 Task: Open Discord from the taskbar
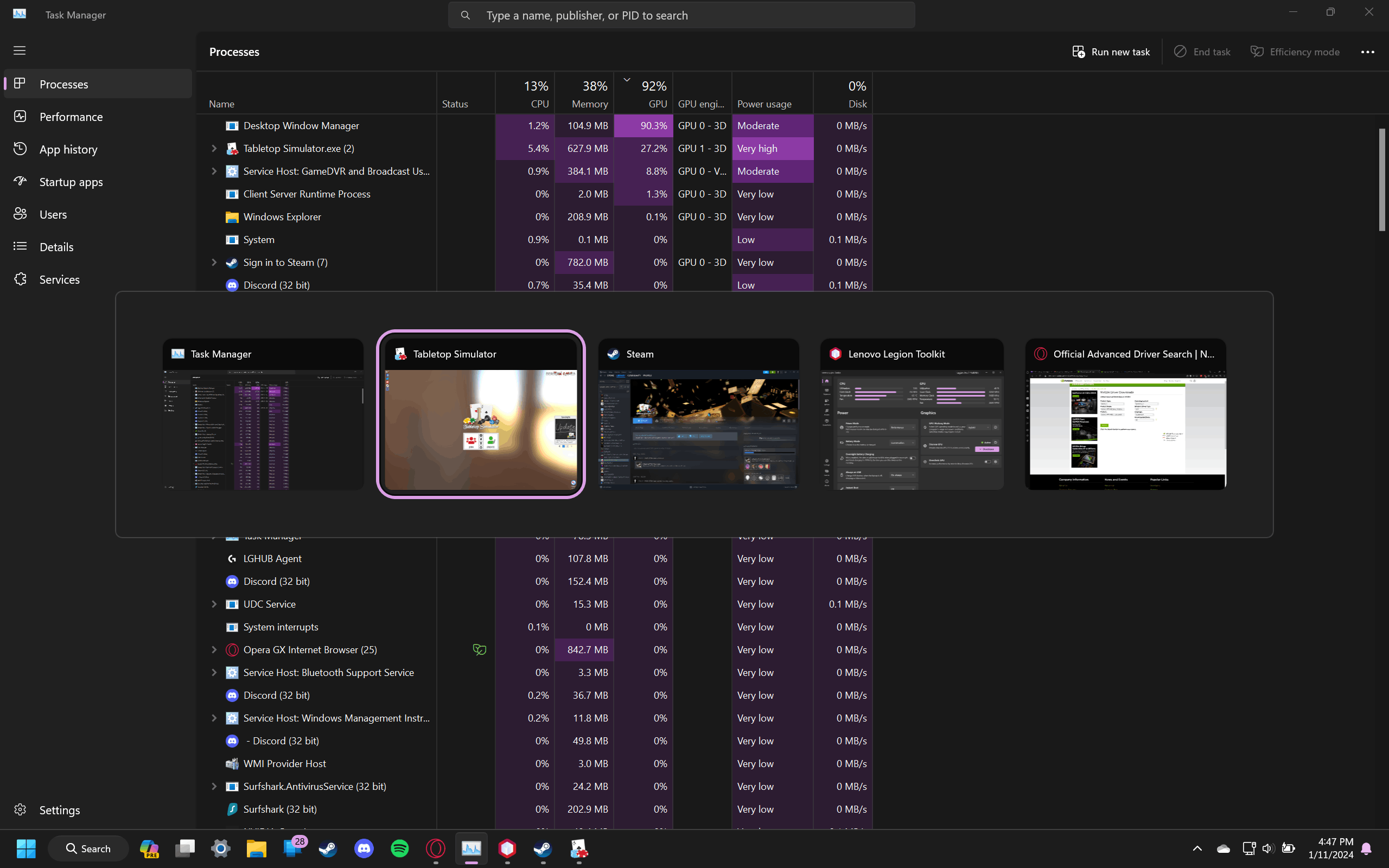point(364,848)
